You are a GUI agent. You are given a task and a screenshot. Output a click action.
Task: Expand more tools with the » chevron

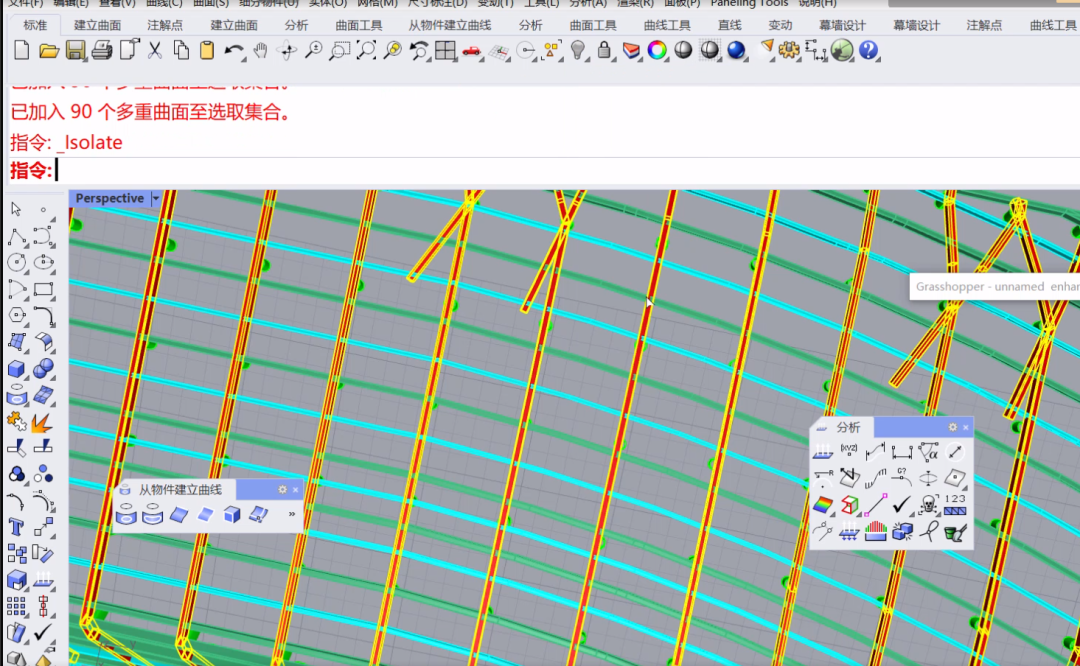[x=292, y=514]
